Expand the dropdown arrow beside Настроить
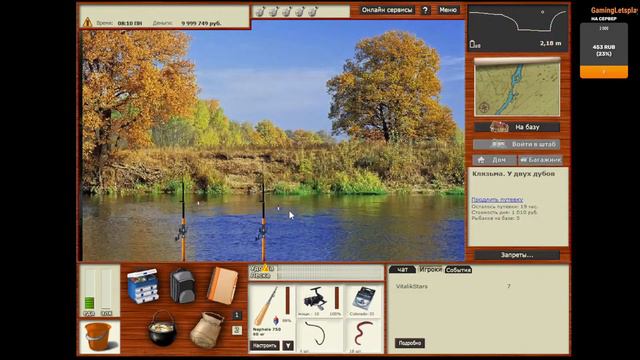This screenshot has height=360, width=640. coord(288,345)
